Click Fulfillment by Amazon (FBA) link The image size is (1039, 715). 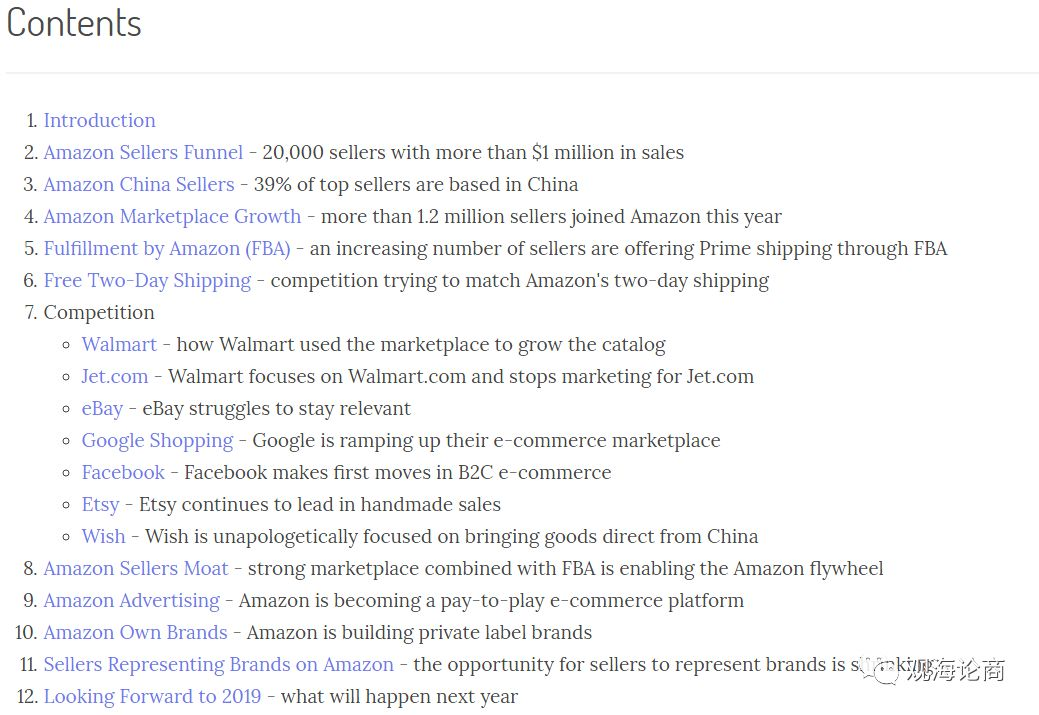point(167,248)
